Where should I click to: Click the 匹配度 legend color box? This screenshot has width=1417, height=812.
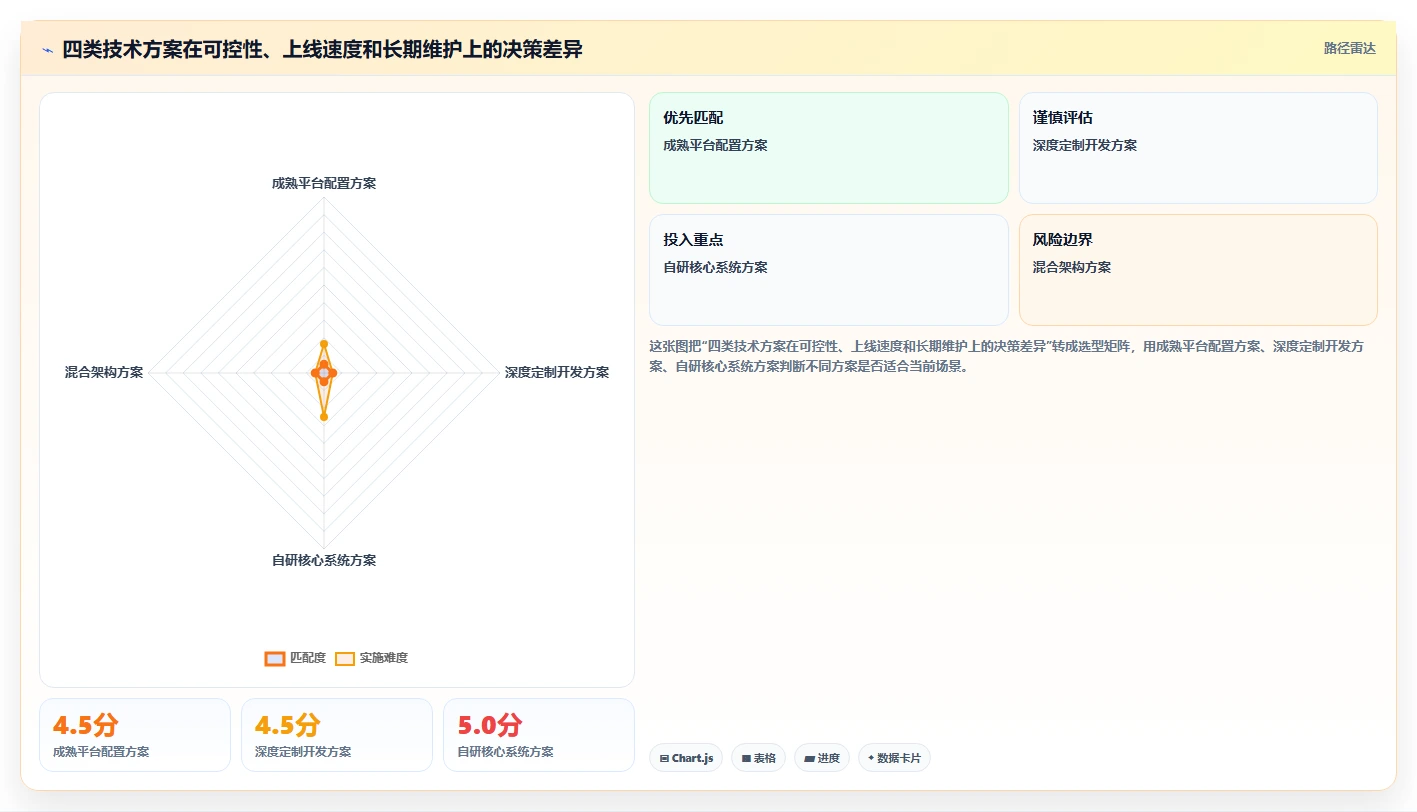(x=275, y=658)
